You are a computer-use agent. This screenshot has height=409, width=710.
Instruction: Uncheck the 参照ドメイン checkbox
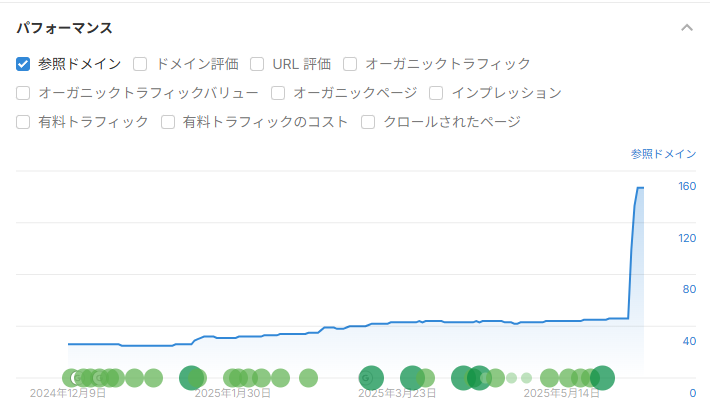pyautogui.click(x=23, y=64)
